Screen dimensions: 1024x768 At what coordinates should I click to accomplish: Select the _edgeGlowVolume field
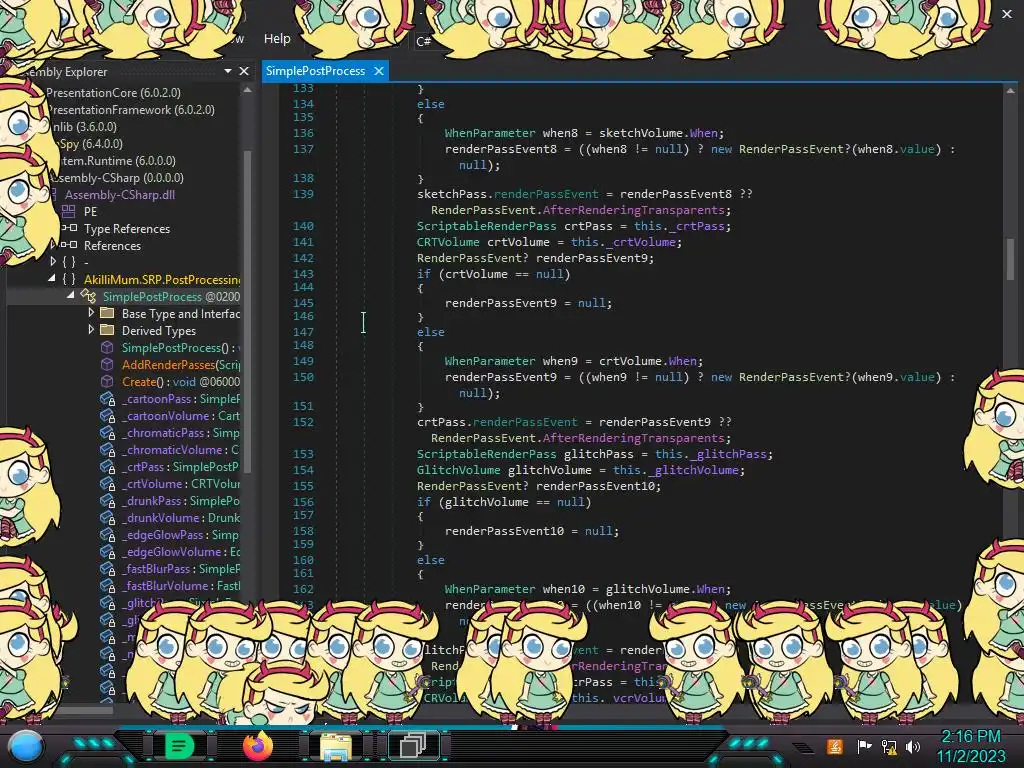181,551
